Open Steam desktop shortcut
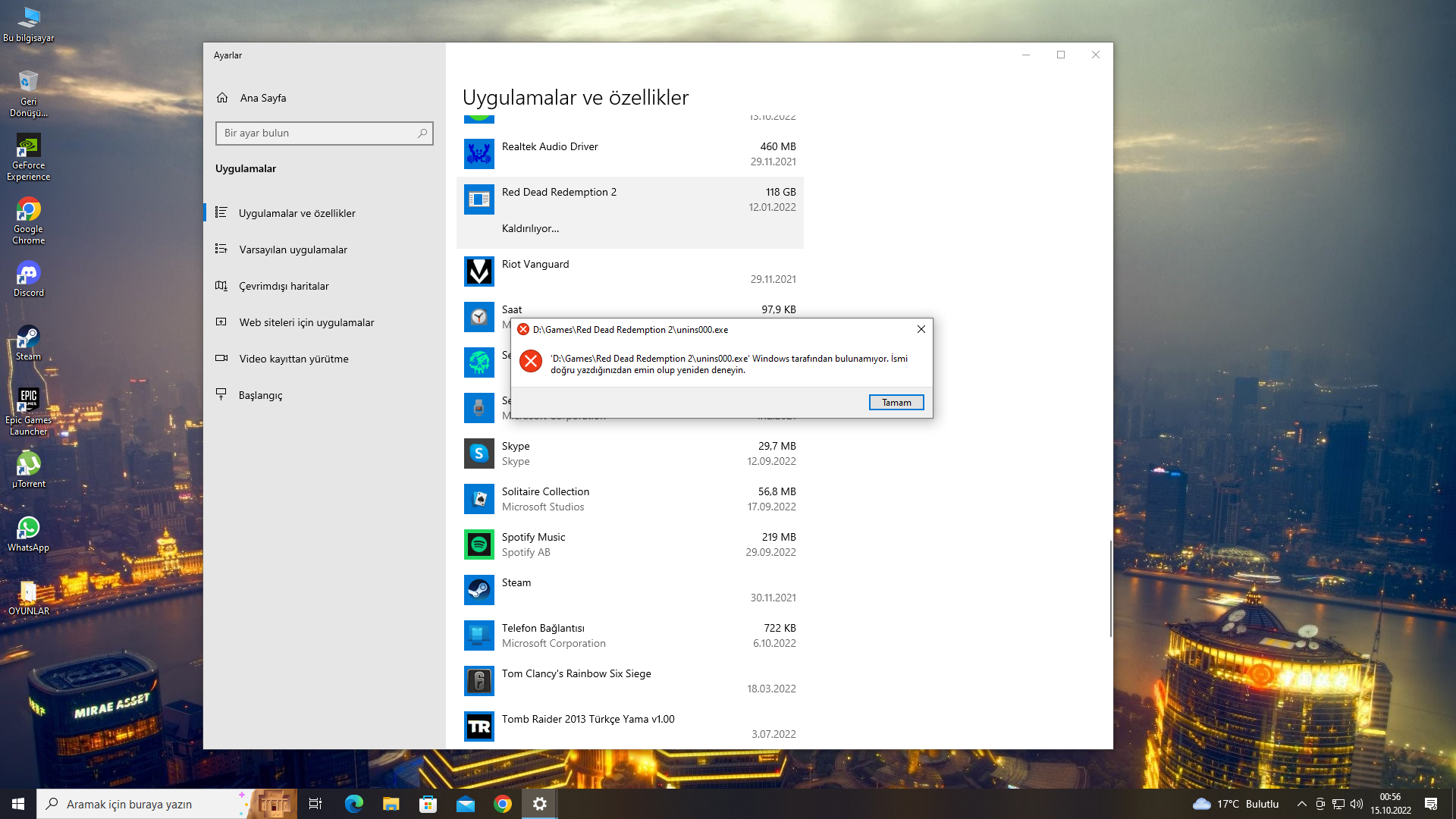Viewport: 1456px width, 819px height. [x=28, y=343]
